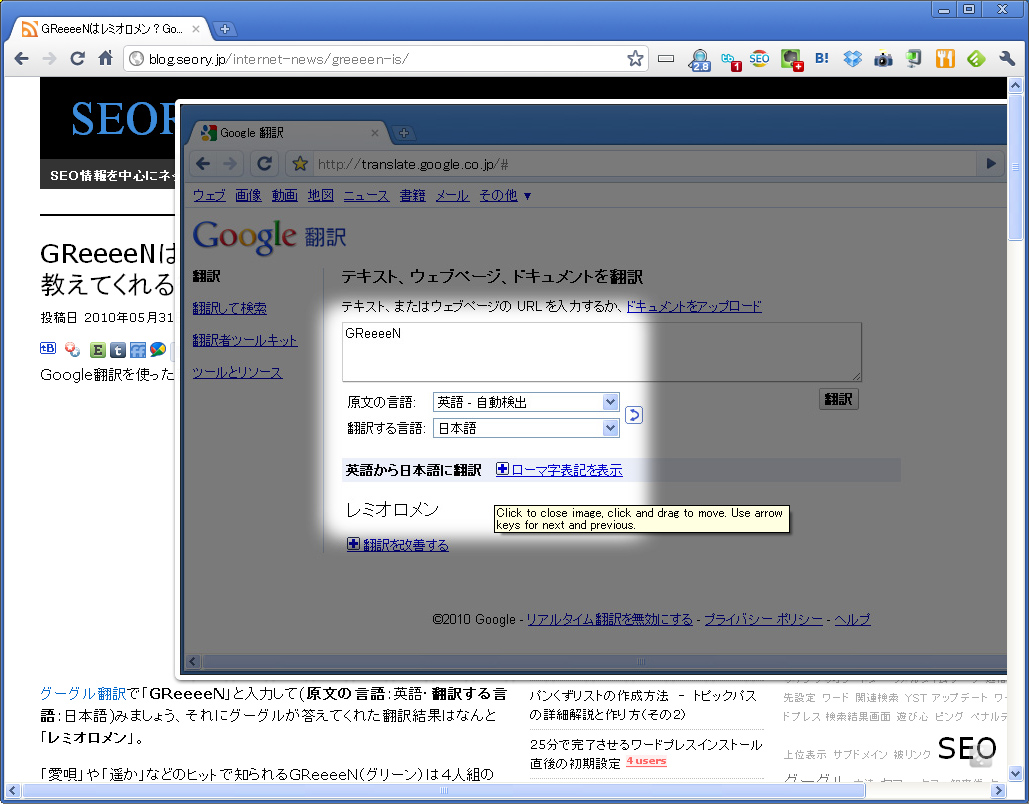Expand the 翻訳する言語 target language dropdown

coord(526,428)
